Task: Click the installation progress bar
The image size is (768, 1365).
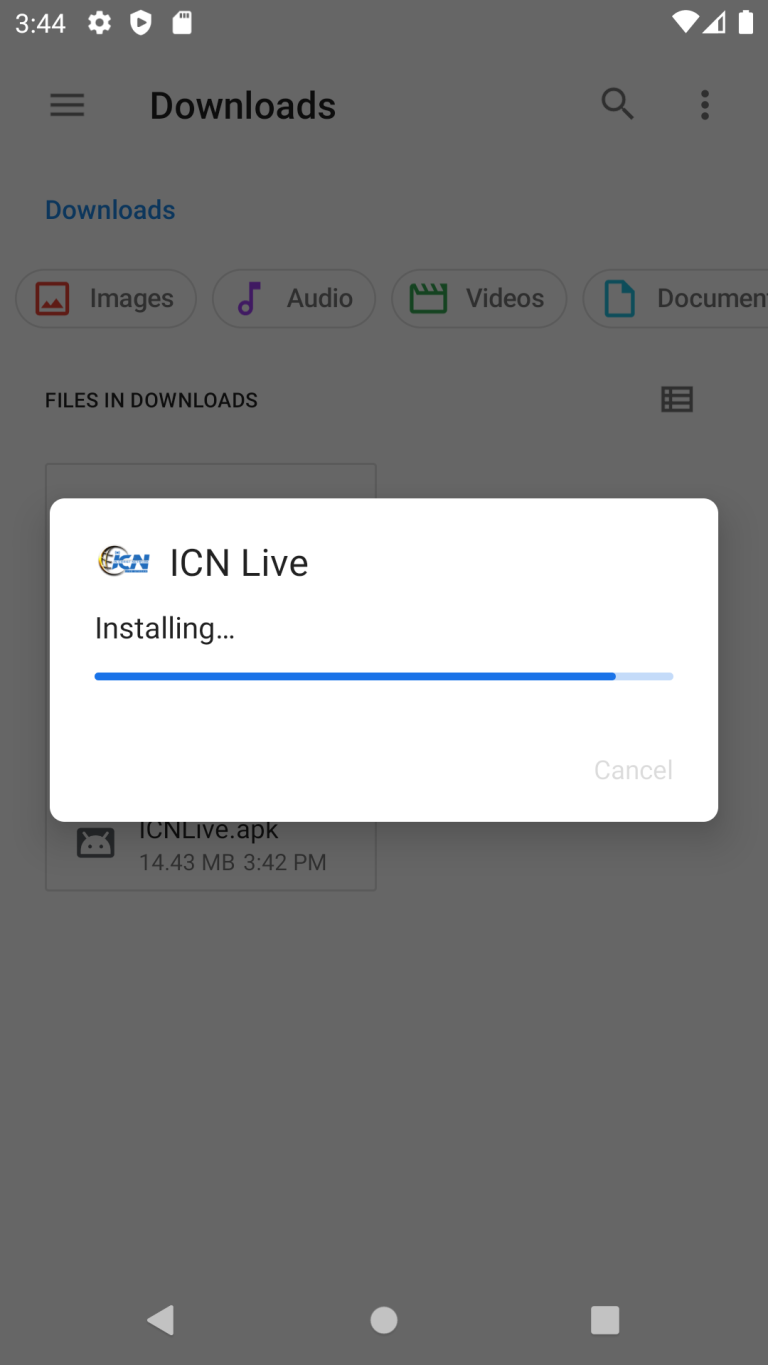Action: point(384,677)
